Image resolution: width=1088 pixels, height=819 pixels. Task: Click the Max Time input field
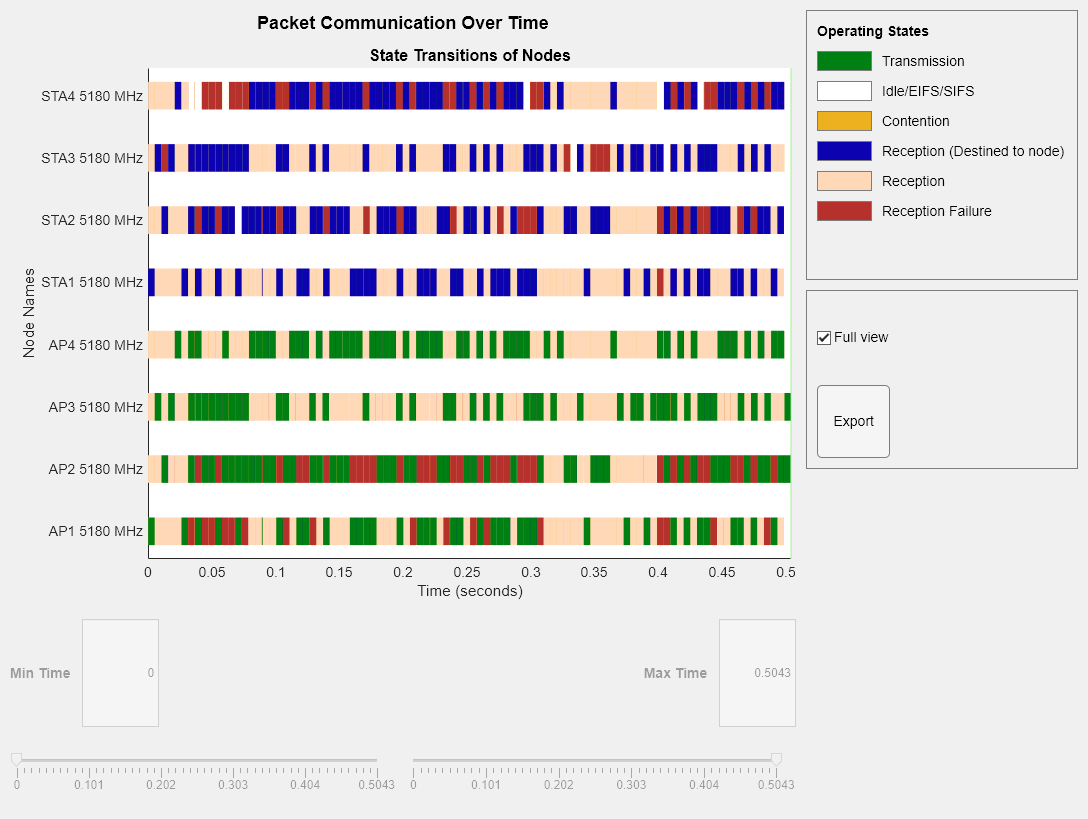757,673
